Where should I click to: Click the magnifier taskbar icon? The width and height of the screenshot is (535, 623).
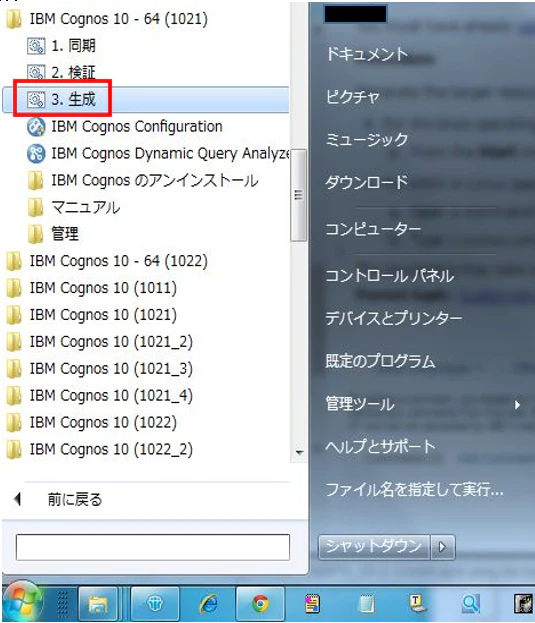pyautogui.click(x=471, y=604)
